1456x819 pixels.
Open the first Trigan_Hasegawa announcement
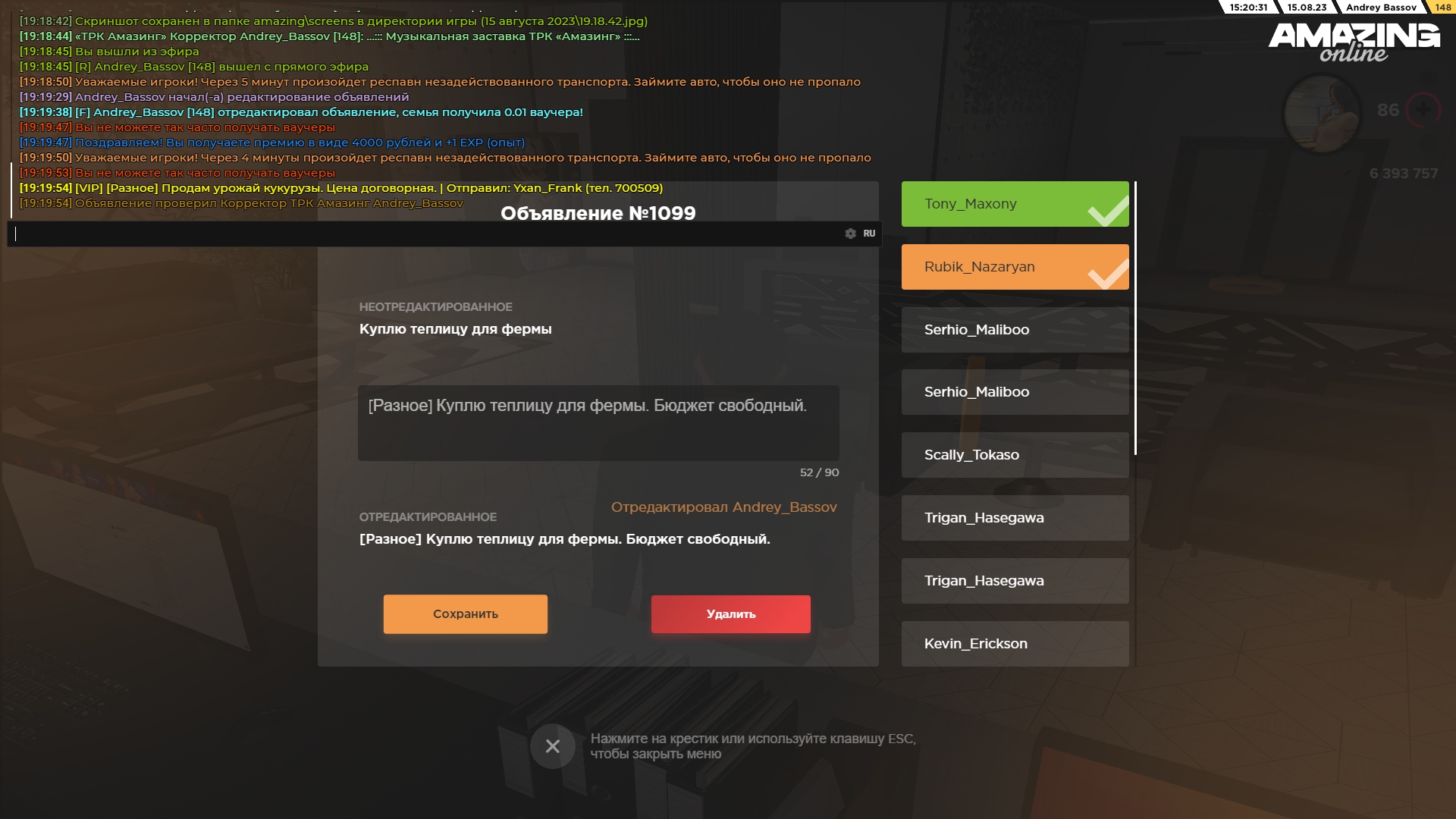(x=1015, y=518)
